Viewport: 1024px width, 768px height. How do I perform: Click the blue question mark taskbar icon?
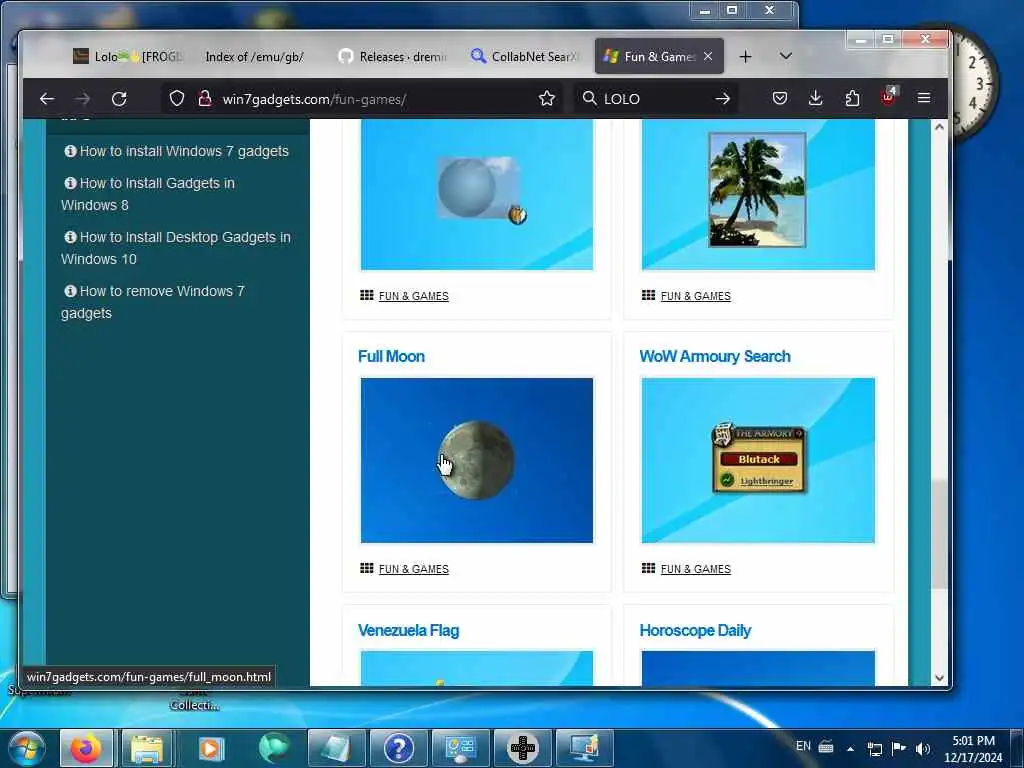tap(398, 748)
